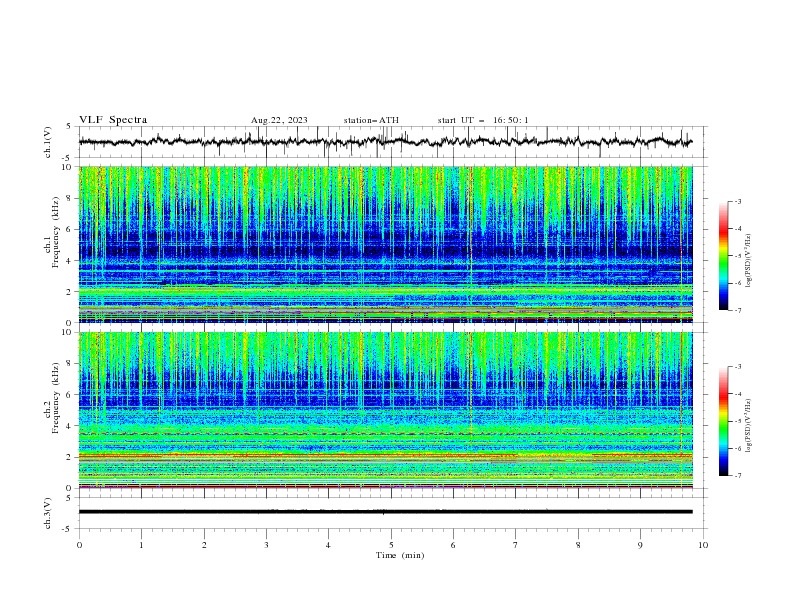
Task: Click the "station=ATH" label
Action: click(371, 120)
